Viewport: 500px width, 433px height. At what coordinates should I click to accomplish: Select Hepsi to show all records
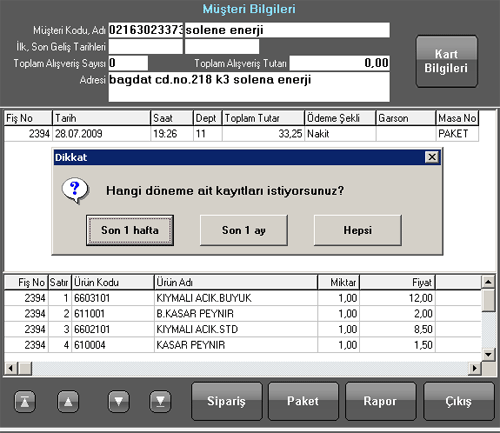(358, 230)
